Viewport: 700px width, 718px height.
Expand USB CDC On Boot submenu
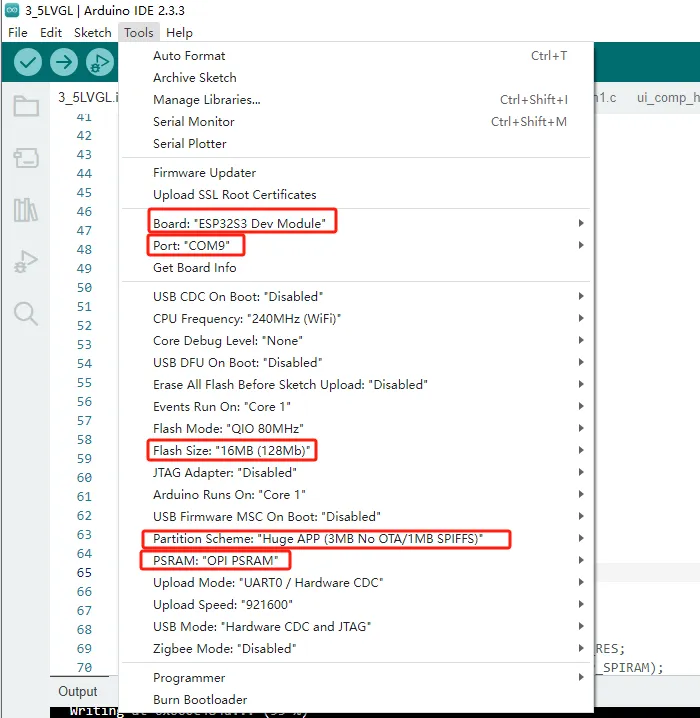click(x=356, y=297)
